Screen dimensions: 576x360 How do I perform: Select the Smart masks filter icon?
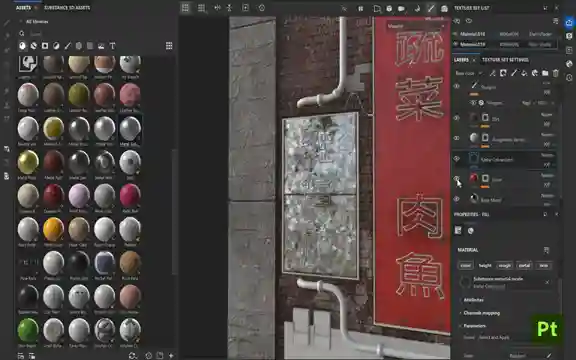[45, 46]
